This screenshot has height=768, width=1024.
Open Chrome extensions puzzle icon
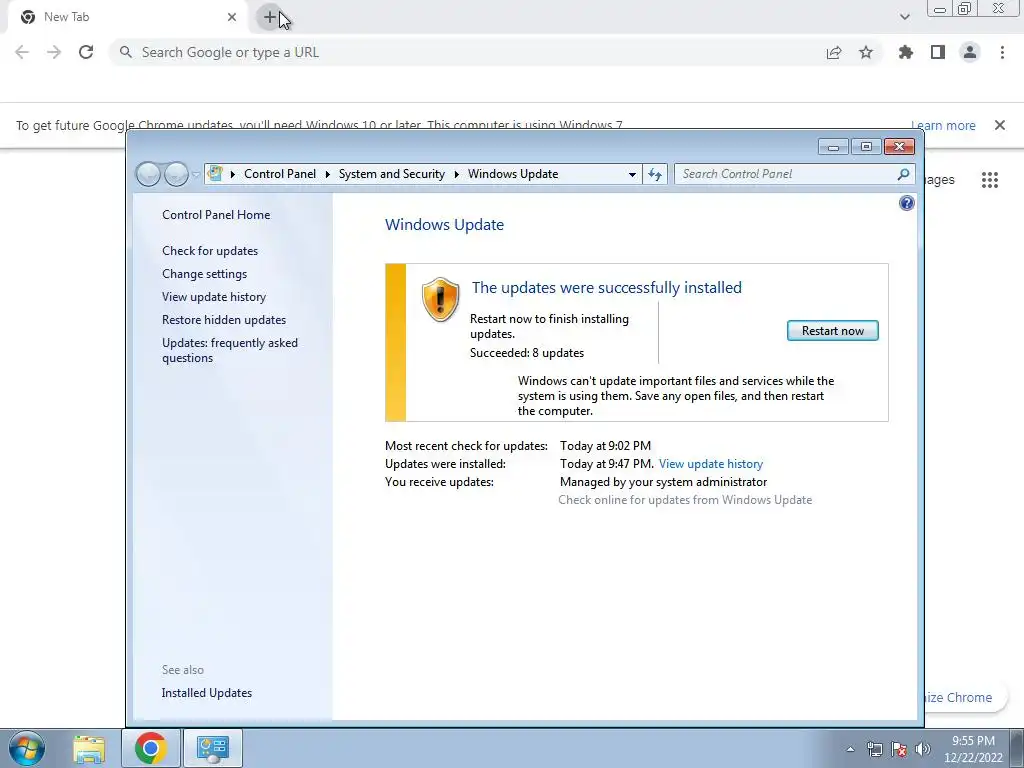pyautogui.click(x=906, y=52)
